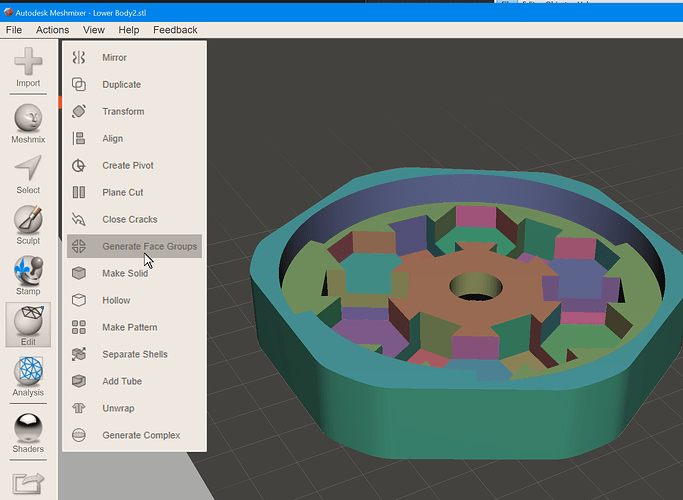Click the export arrow icon below Shaders
The width and height of the screenshot is (683, 500).
tap(28, 483)
